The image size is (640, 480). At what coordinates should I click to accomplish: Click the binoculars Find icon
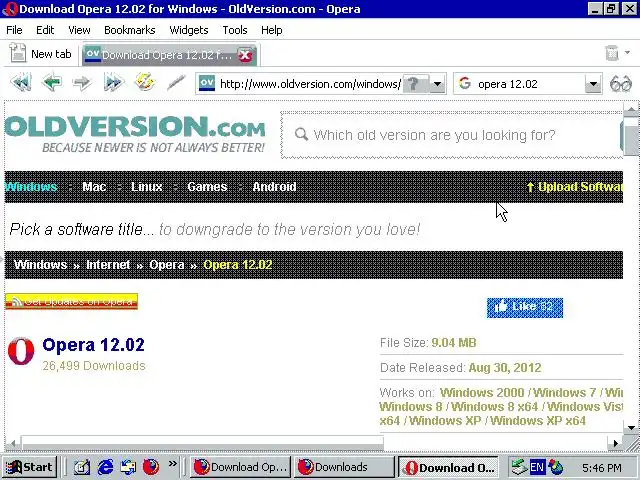[620, 84]
